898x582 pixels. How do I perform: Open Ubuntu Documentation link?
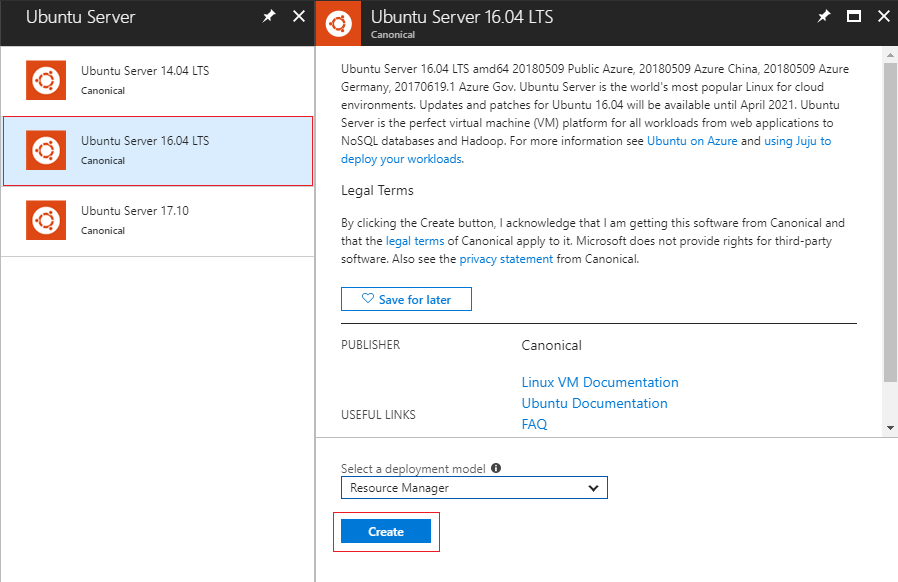point(594,403)
